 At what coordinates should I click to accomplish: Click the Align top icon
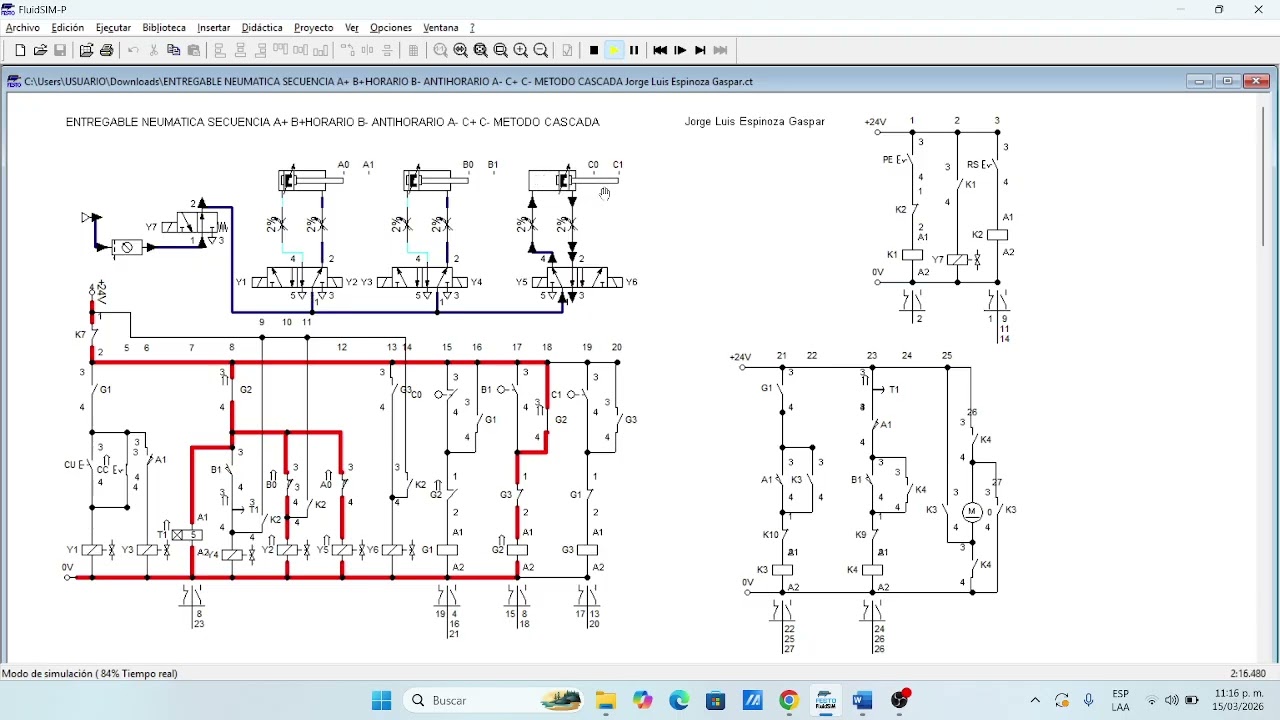tap(281, 50)
